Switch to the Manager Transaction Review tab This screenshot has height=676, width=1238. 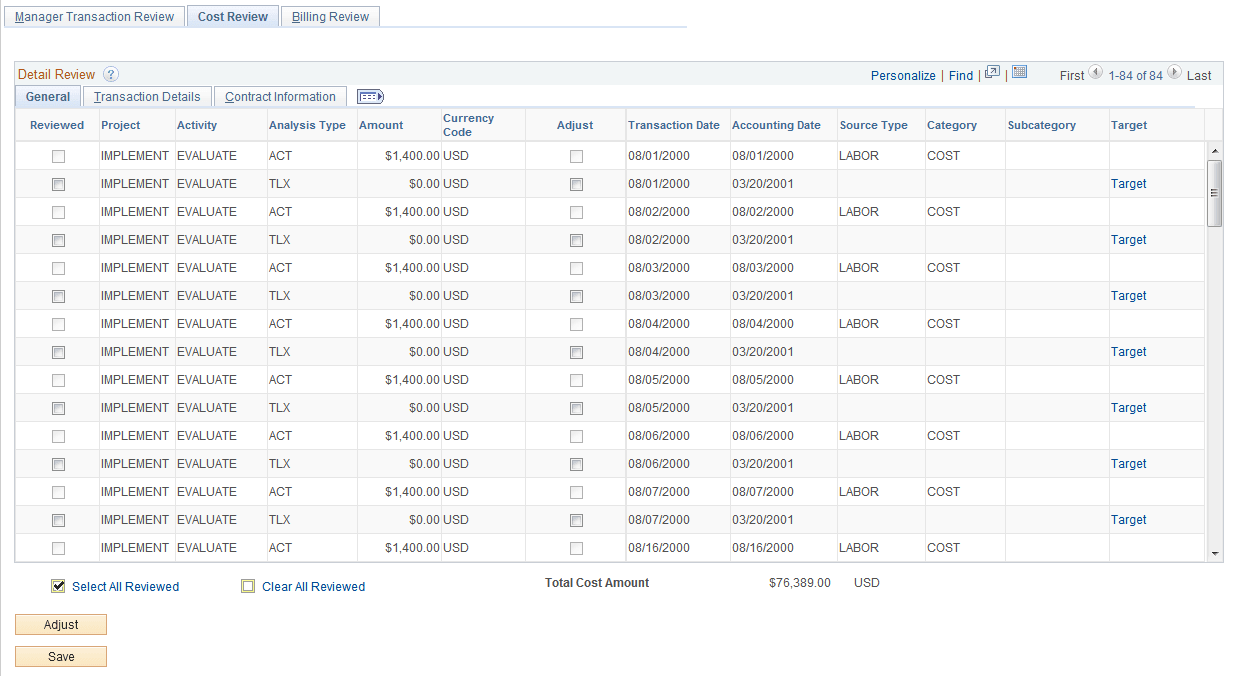(94, 16)
